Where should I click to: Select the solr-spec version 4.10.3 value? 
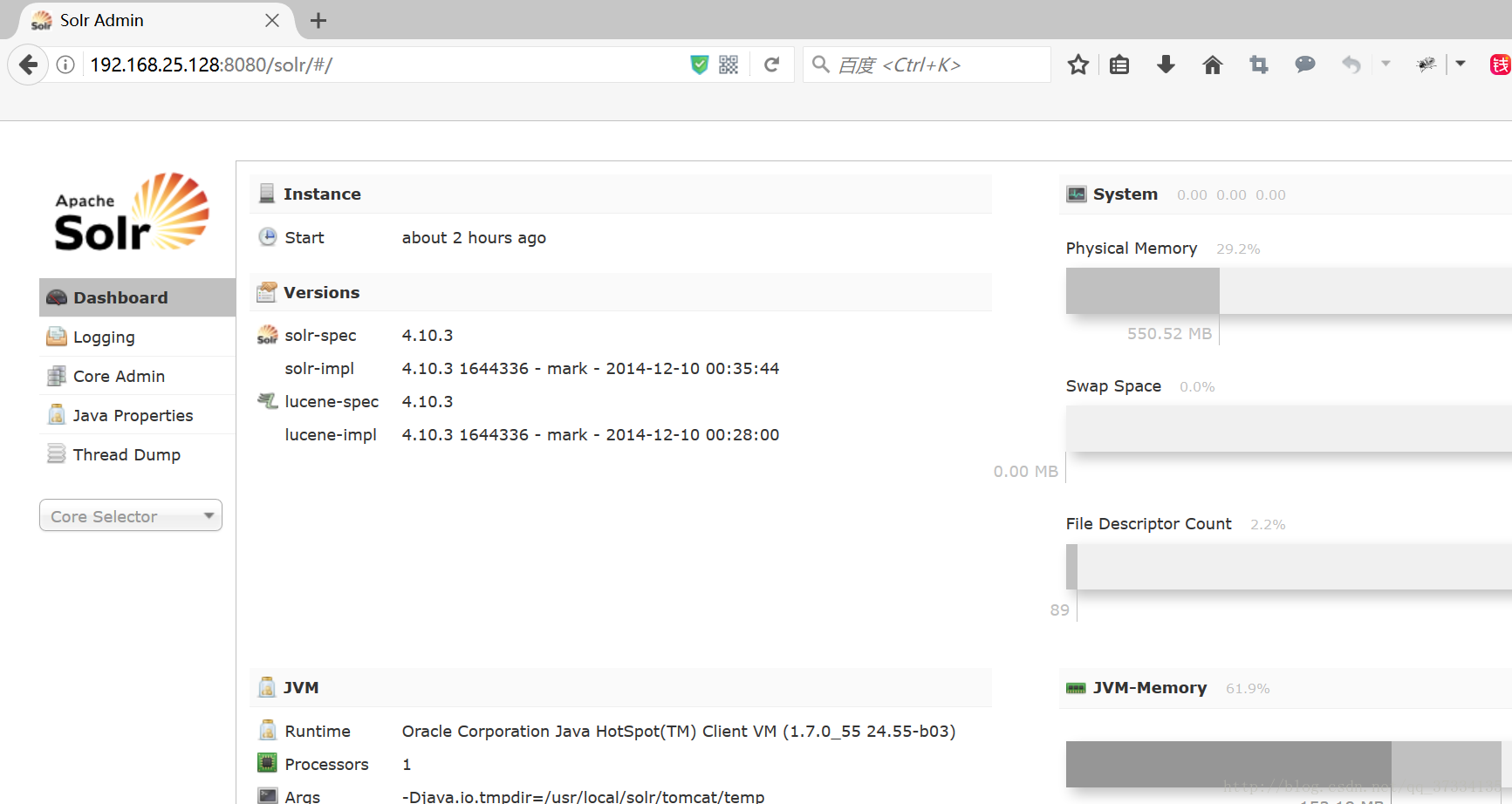tap(428, 335)
